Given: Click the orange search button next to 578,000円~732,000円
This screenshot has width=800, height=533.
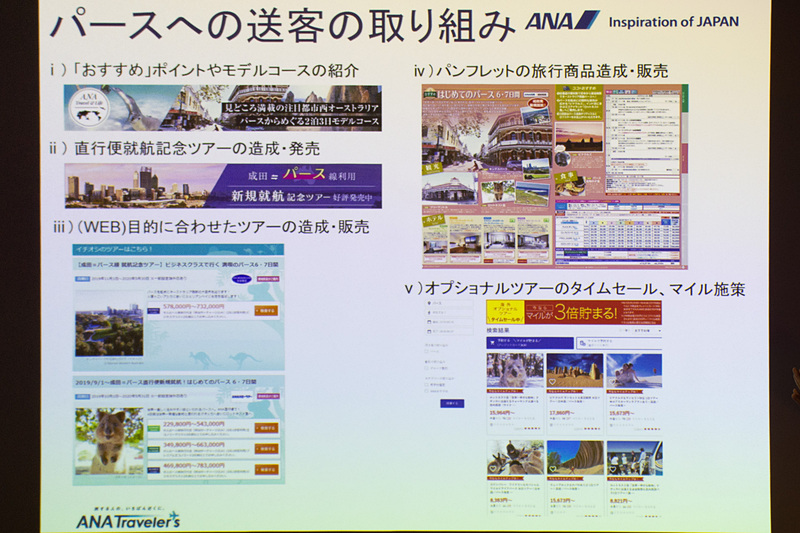Looking at the screenshot, I should click(266, 311).
